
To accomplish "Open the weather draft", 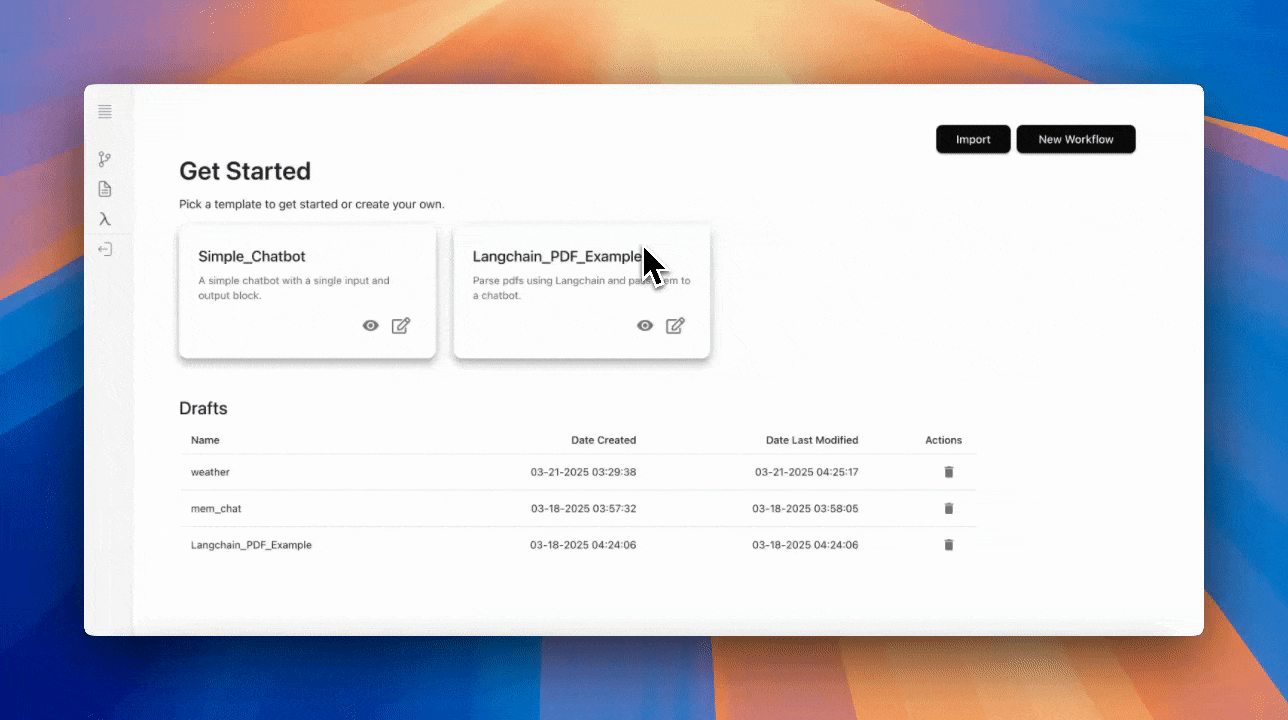I will click(x=211, y=472).
